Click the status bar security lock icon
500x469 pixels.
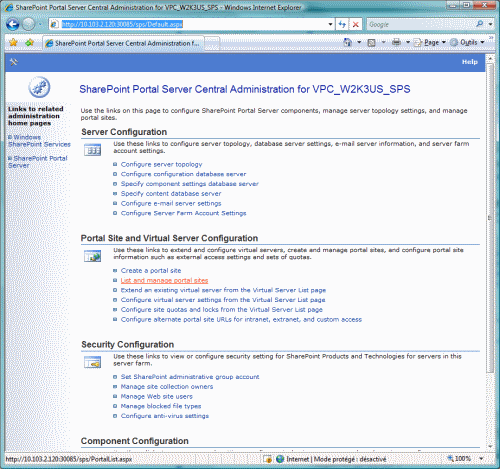pyautogui.click(x=268, y=459)
